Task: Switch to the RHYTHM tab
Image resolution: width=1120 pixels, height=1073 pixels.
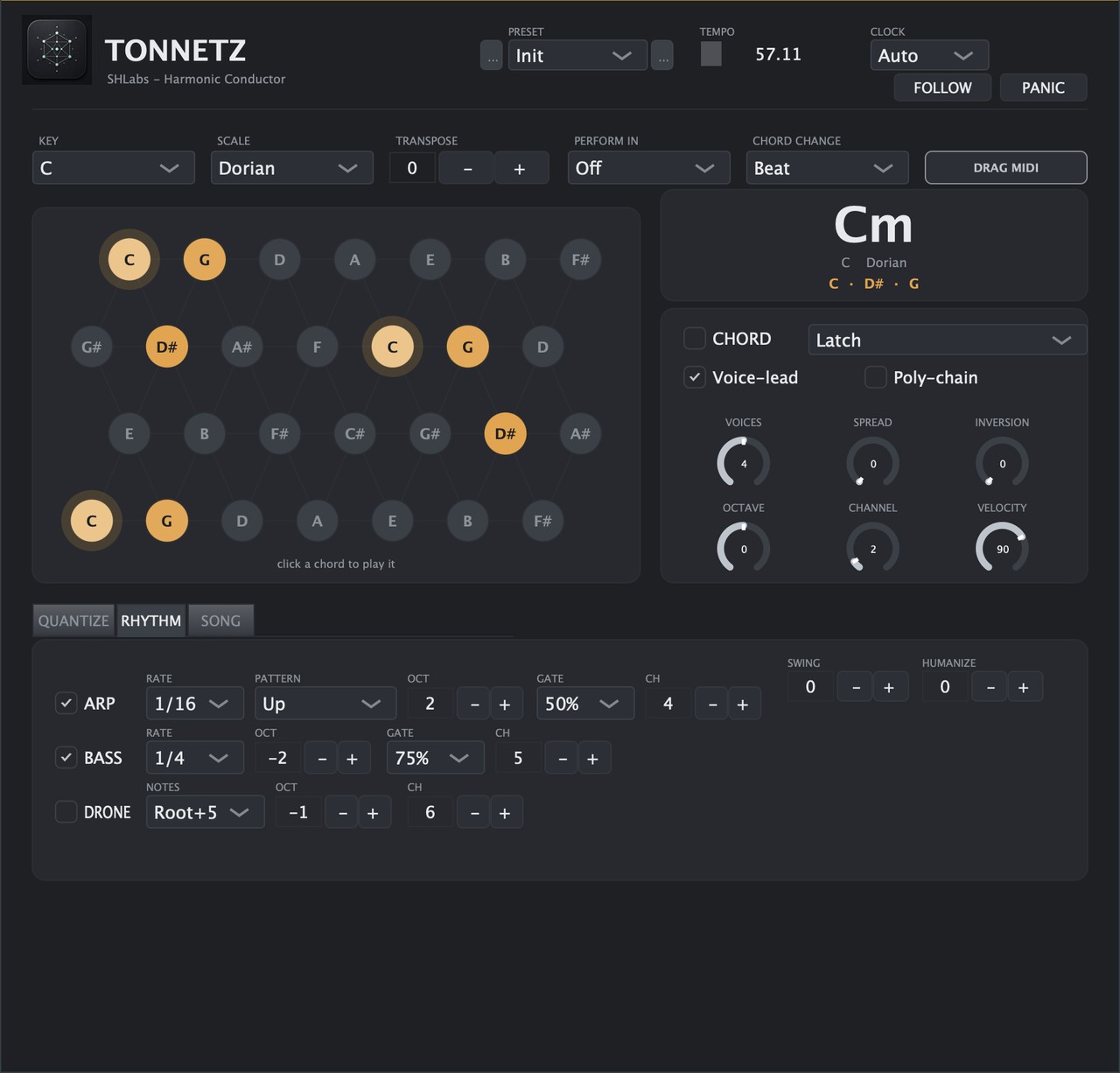Action: [151, 621]
